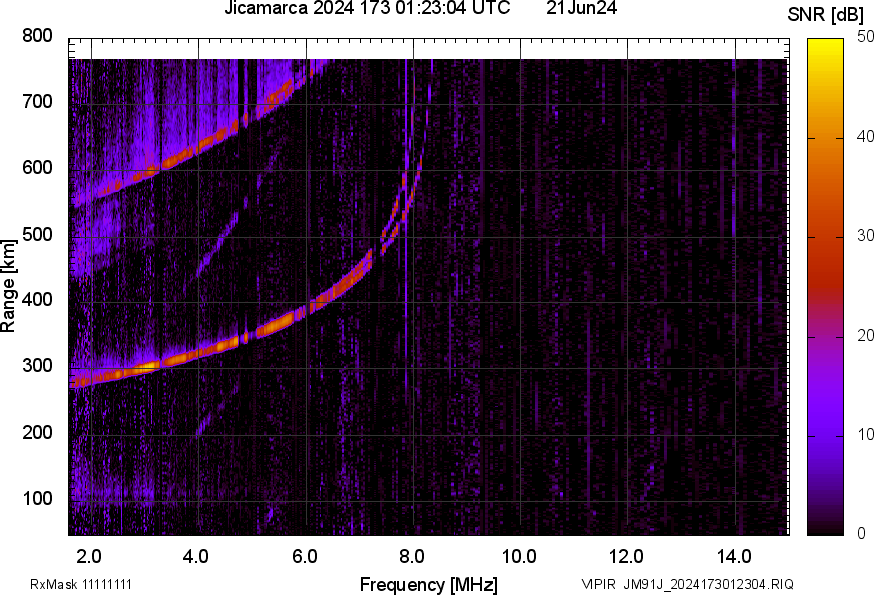The image size is (874, 595).
Task: Click the 'RxMask 11111111' footer text
Action: (x=81, y=584)
